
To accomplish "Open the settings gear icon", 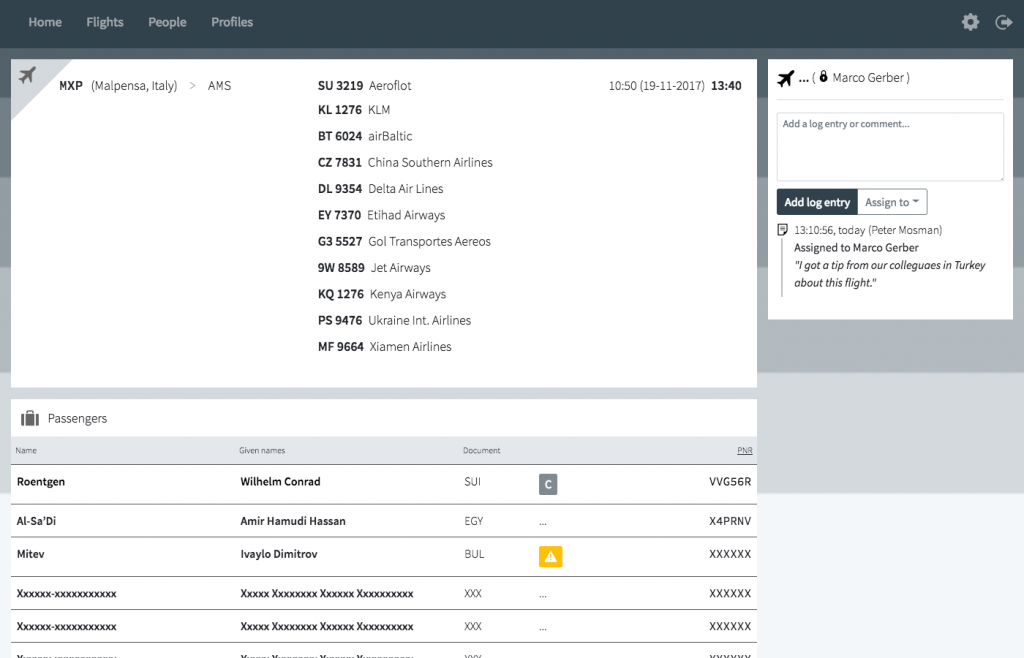I will click(x=970, y=22).
